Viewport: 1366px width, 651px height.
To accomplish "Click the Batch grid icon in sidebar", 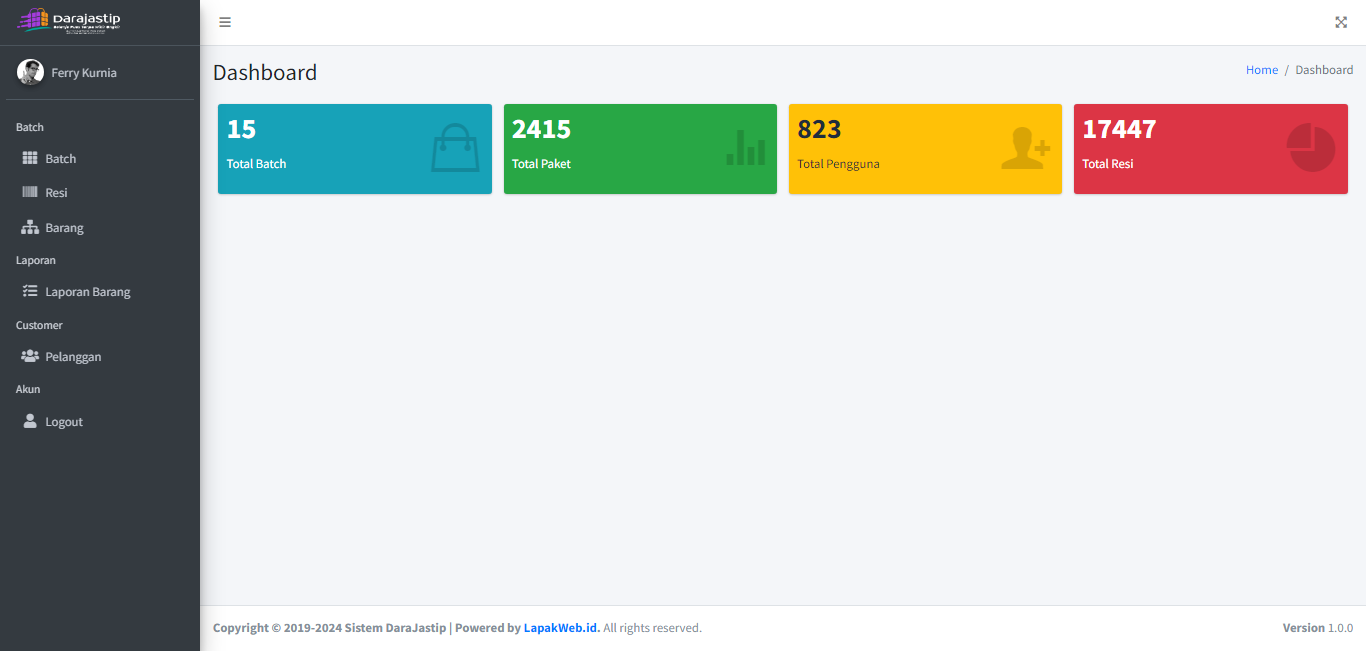I will 30,159.
